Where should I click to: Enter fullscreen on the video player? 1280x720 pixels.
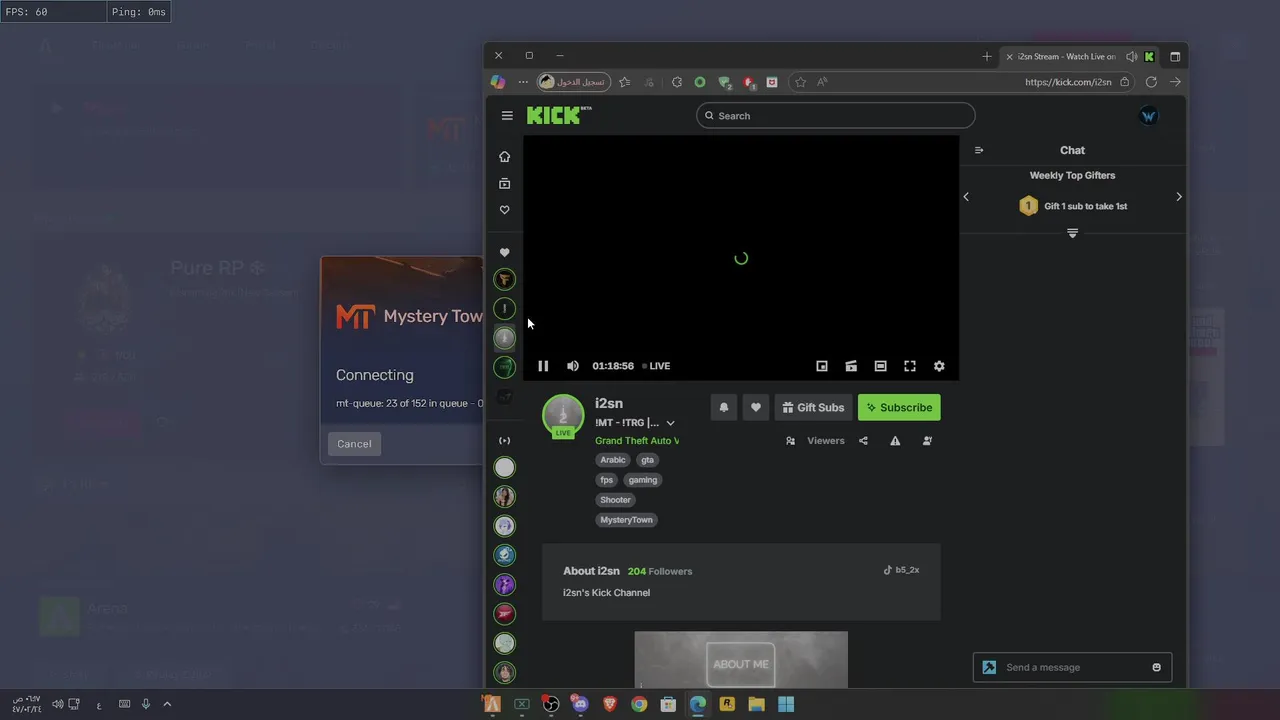point(910,366)
